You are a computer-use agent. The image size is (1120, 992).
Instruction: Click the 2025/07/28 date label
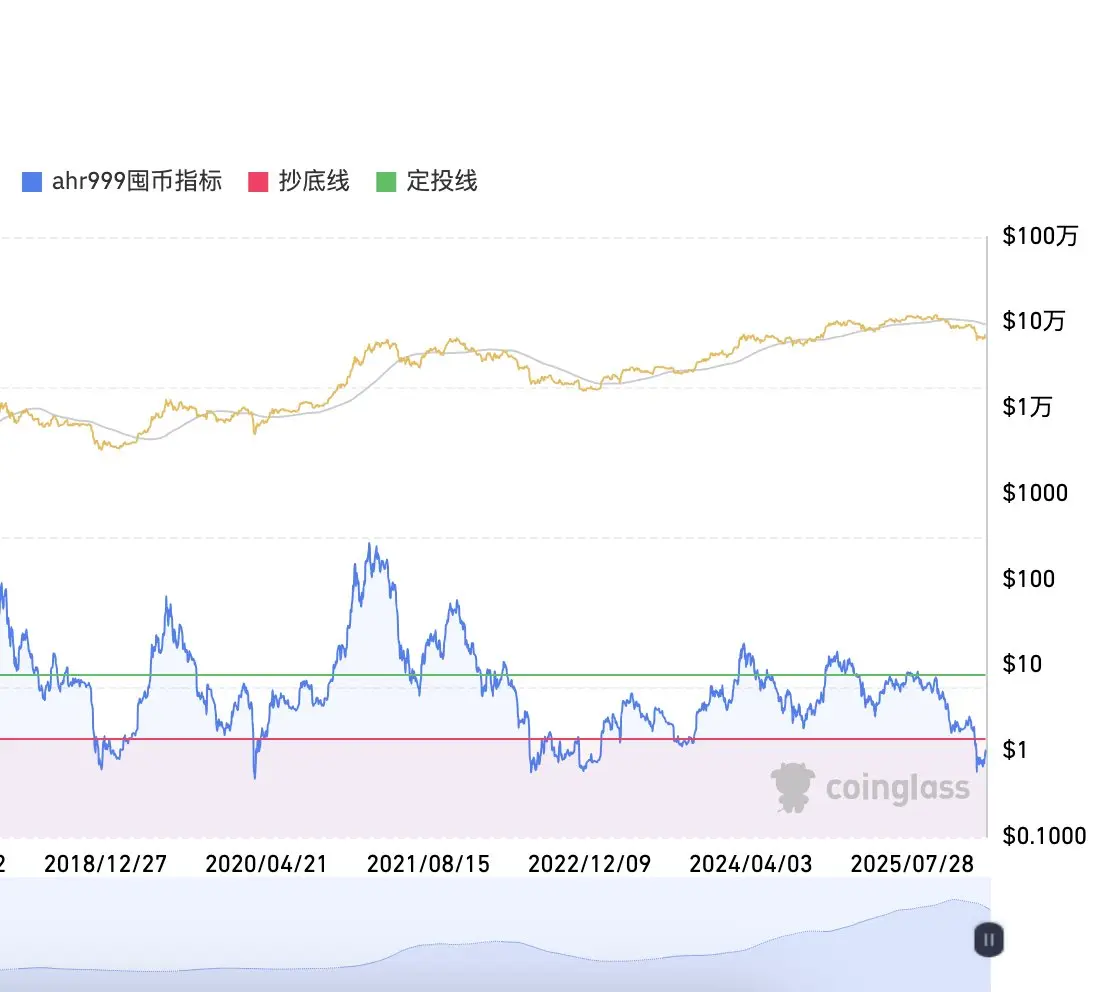(x=912, y=864)
